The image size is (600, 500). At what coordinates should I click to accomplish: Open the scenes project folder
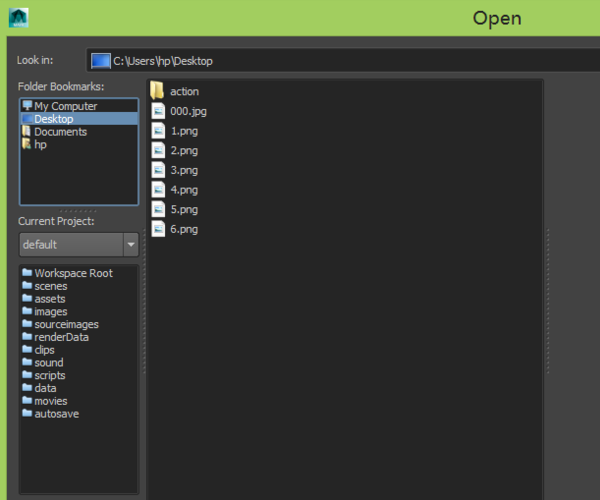(x=50, y=286)
